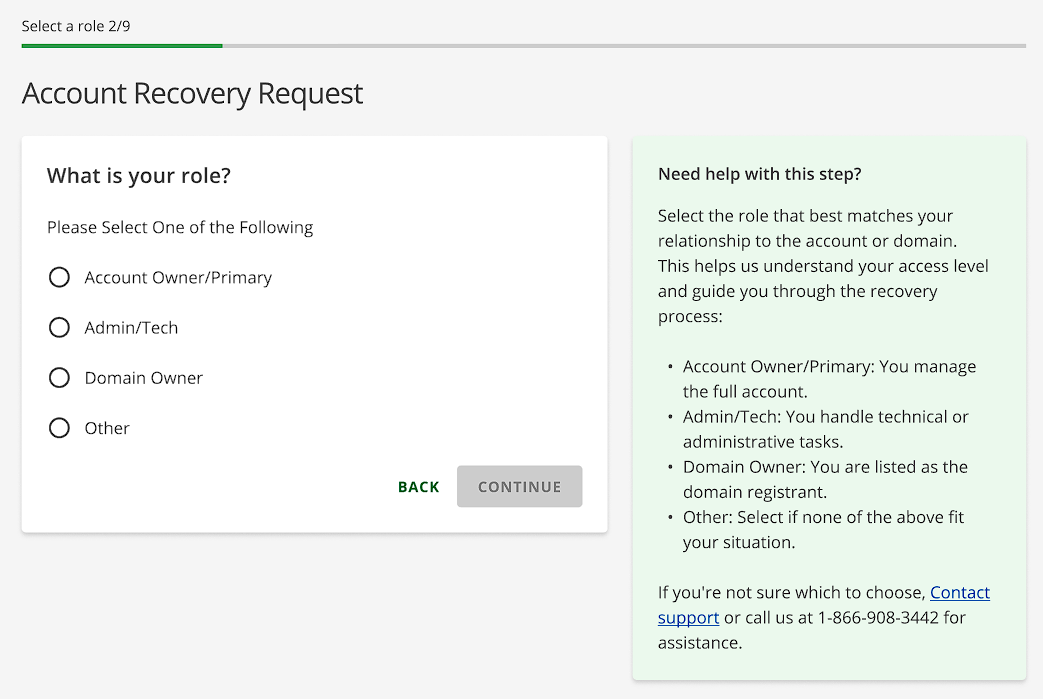The image size is (1043, 699).
Task: Open the Contact support link
Action: pos(959,593)
